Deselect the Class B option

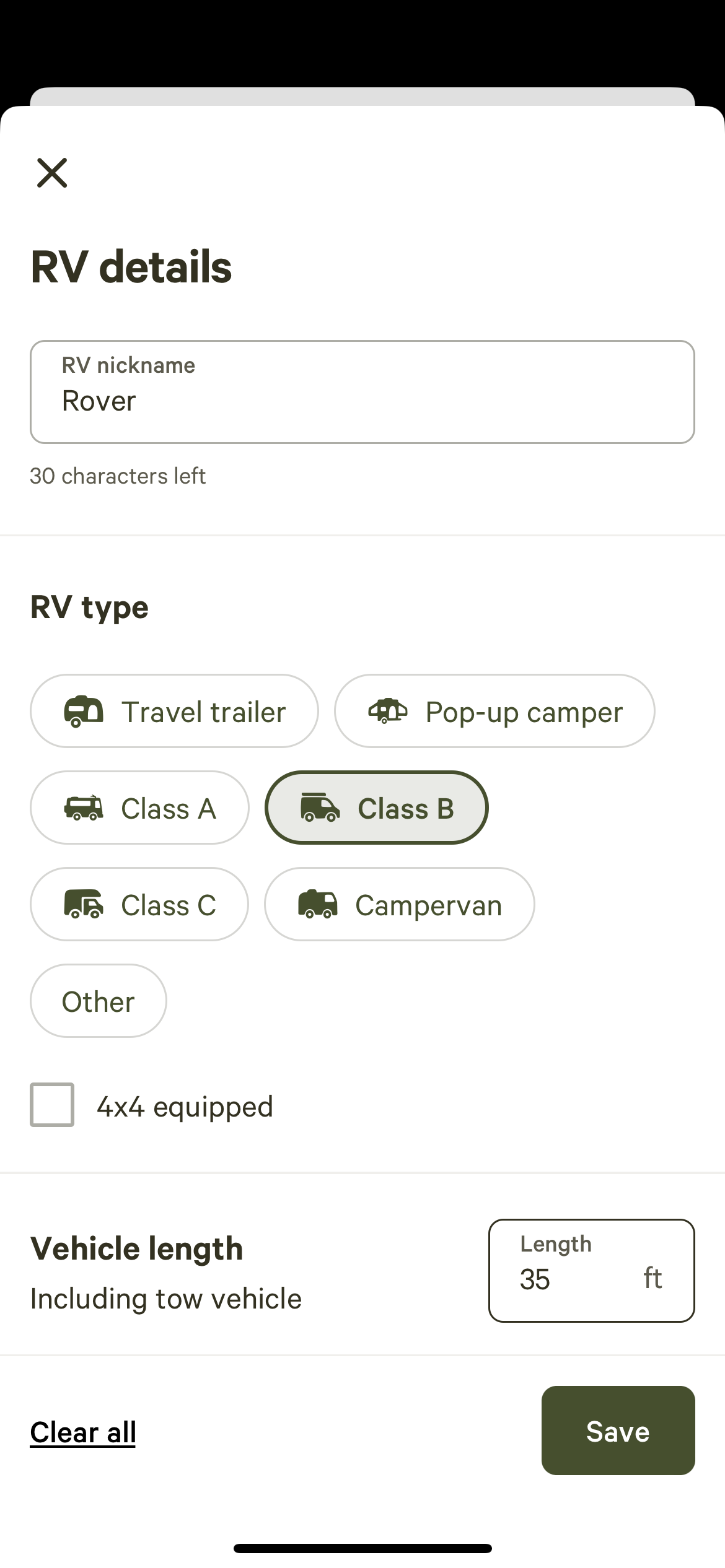pos(377,808)
